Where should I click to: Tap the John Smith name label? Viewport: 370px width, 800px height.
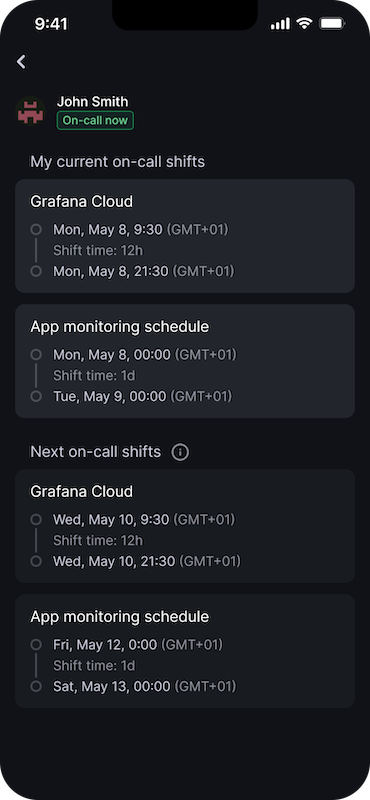92,102
